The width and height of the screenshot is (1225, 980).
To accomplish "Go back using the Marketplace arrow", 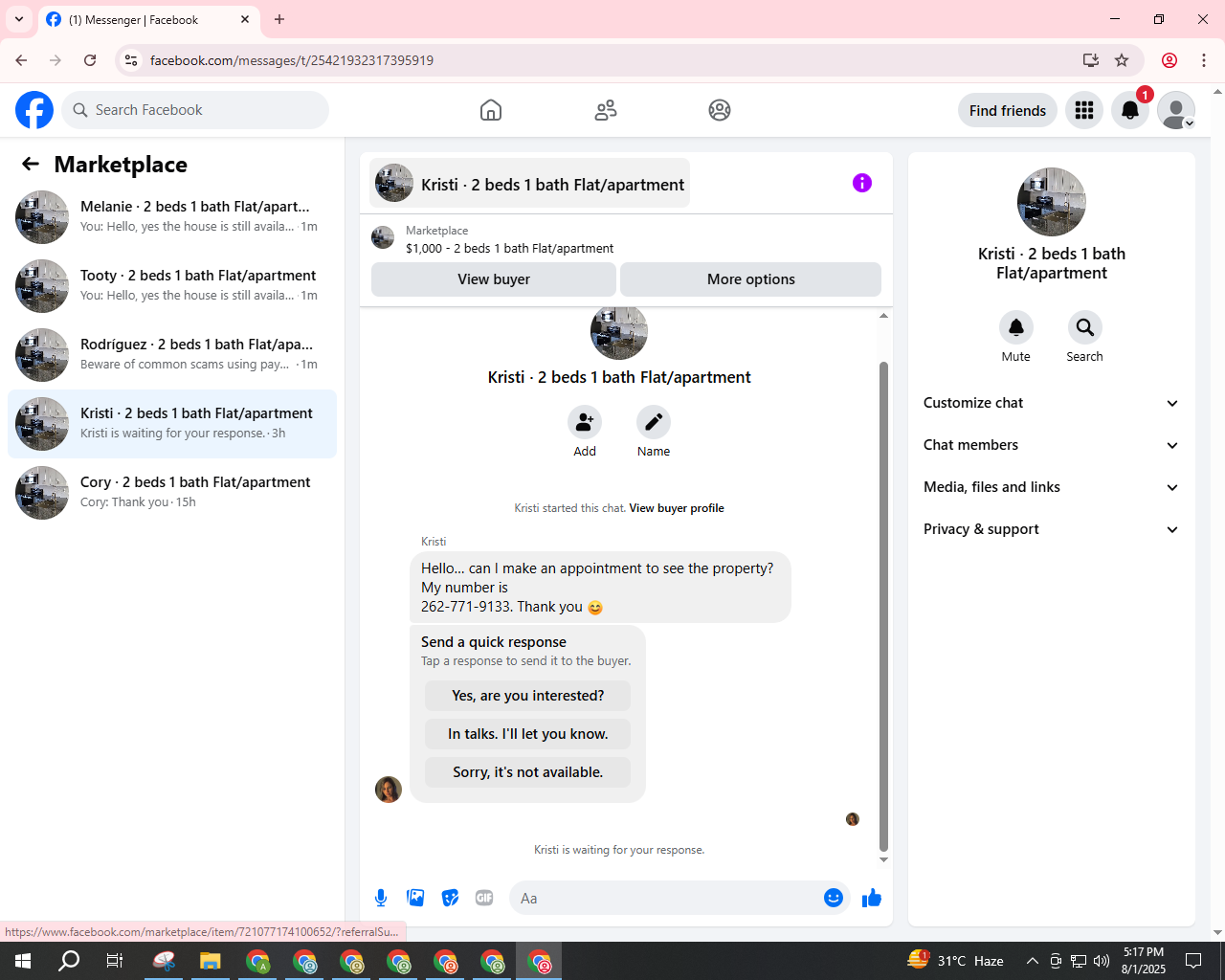I will pyautogui.click(x=31, y=164).
